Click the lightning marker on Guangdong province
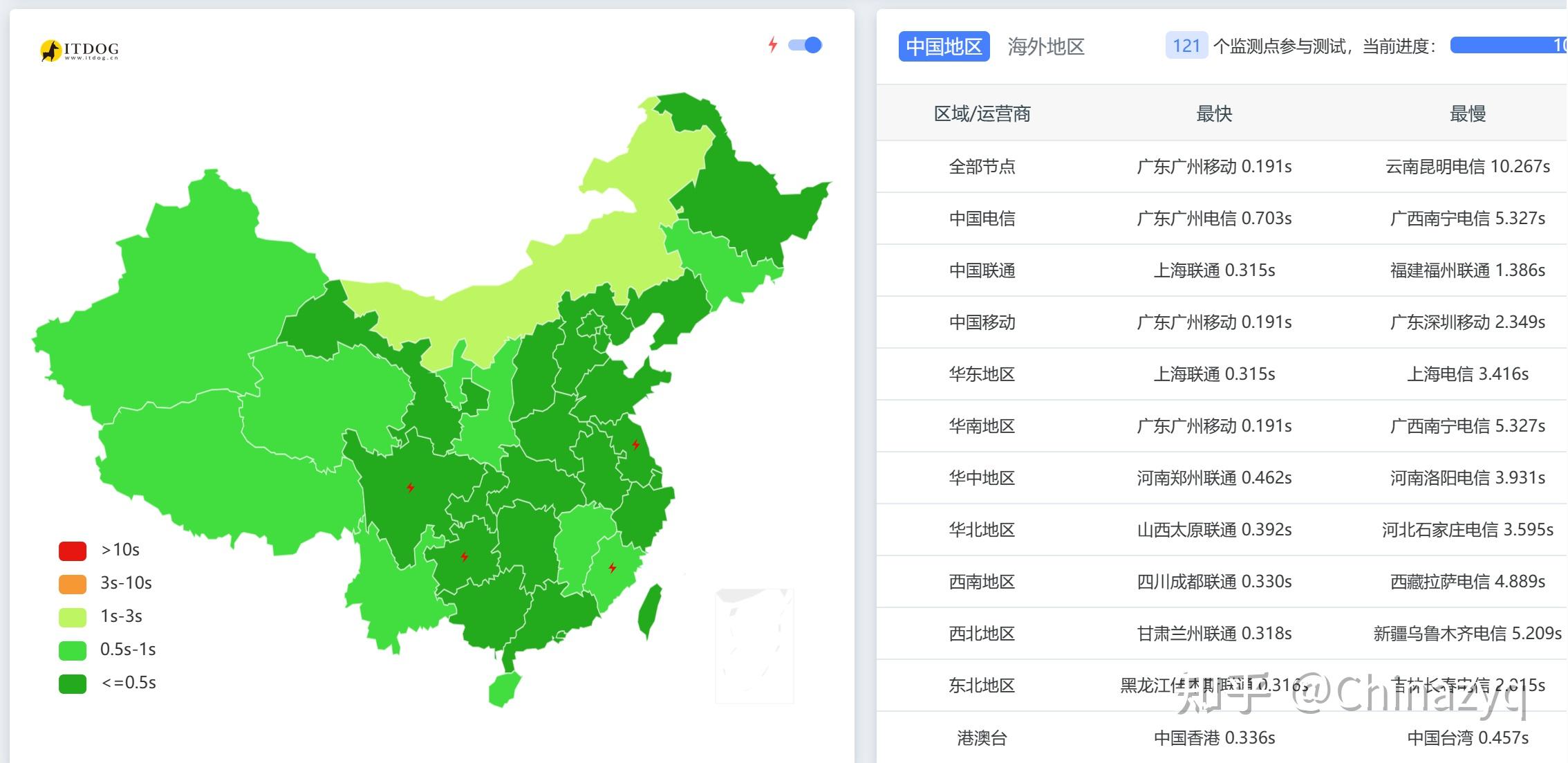 tap(612, 569)
